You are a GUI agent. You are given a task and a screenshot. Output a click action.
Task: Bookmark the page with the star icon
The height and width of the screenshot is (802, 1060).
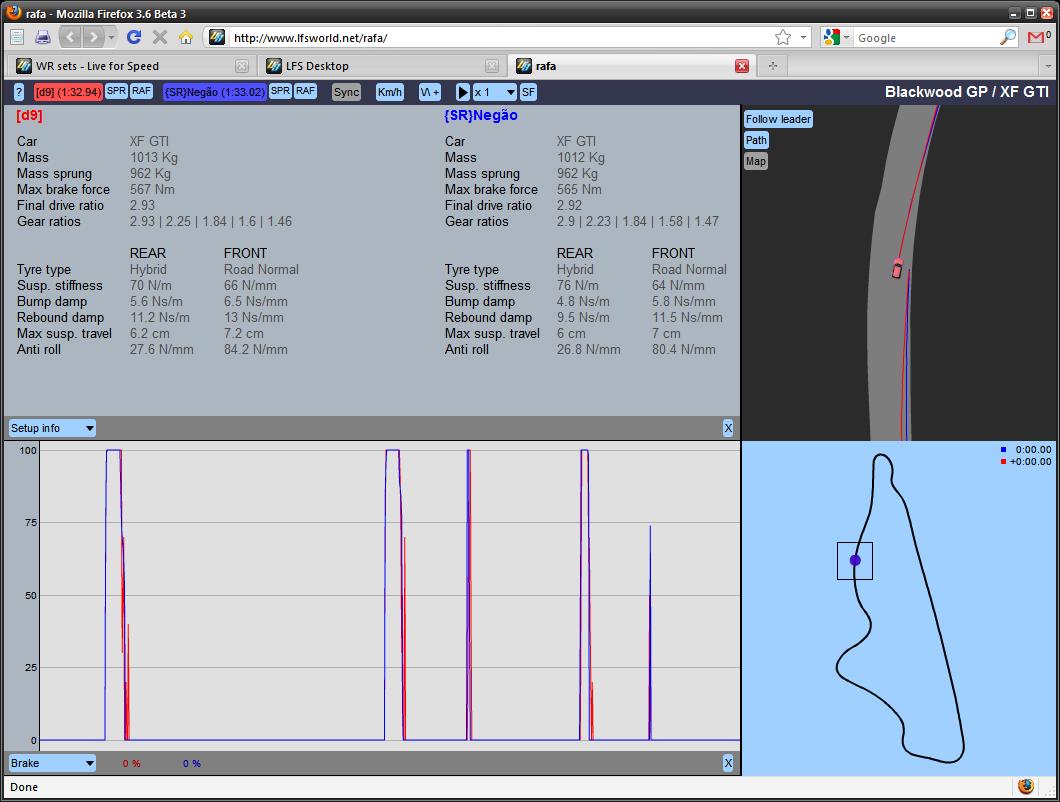[782, 37]
